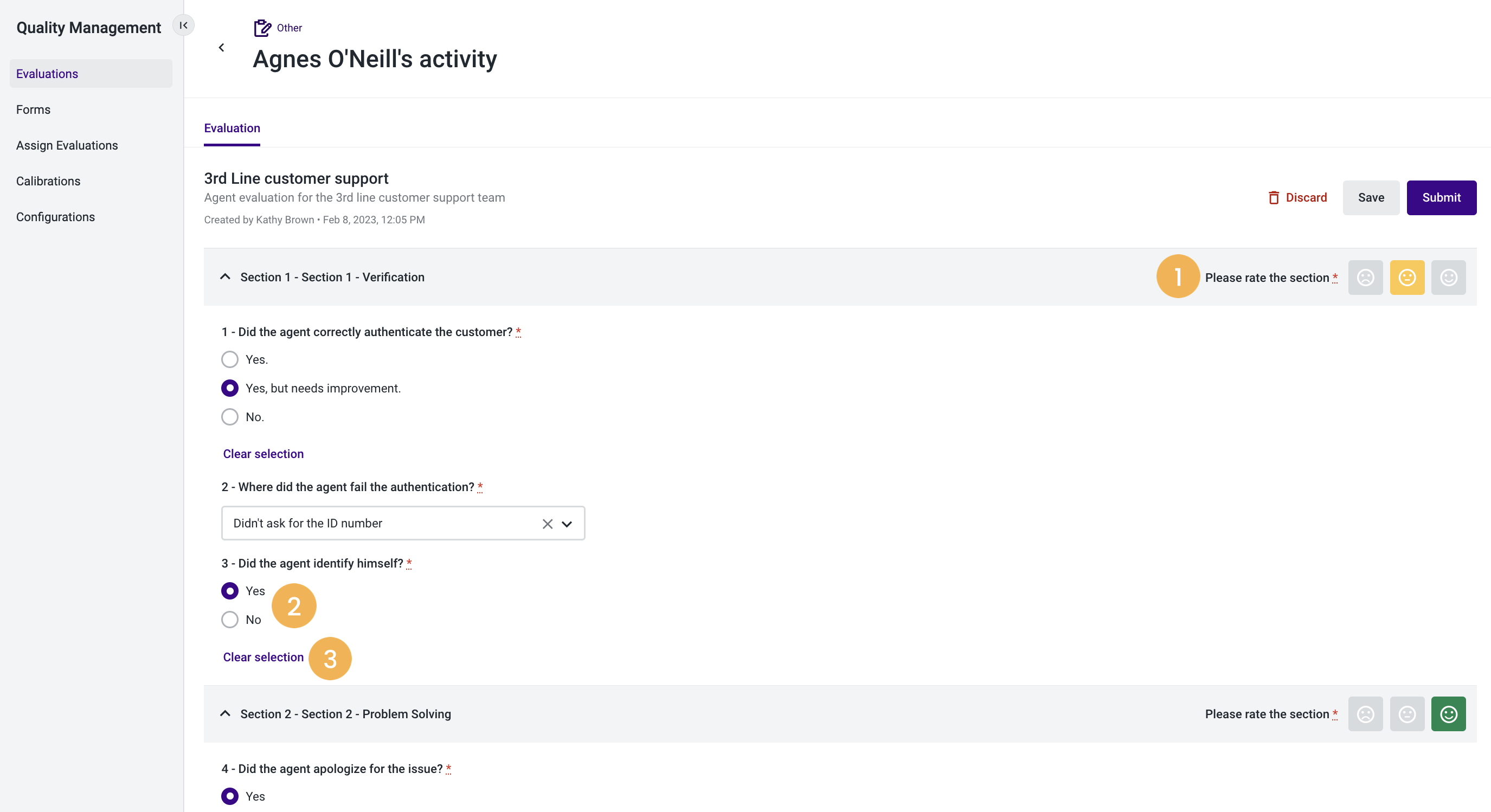The image size is (1491, 812).
Task: Rate Section 2 with sad face
Action: pyautogui.click(x=1365, y=713)
